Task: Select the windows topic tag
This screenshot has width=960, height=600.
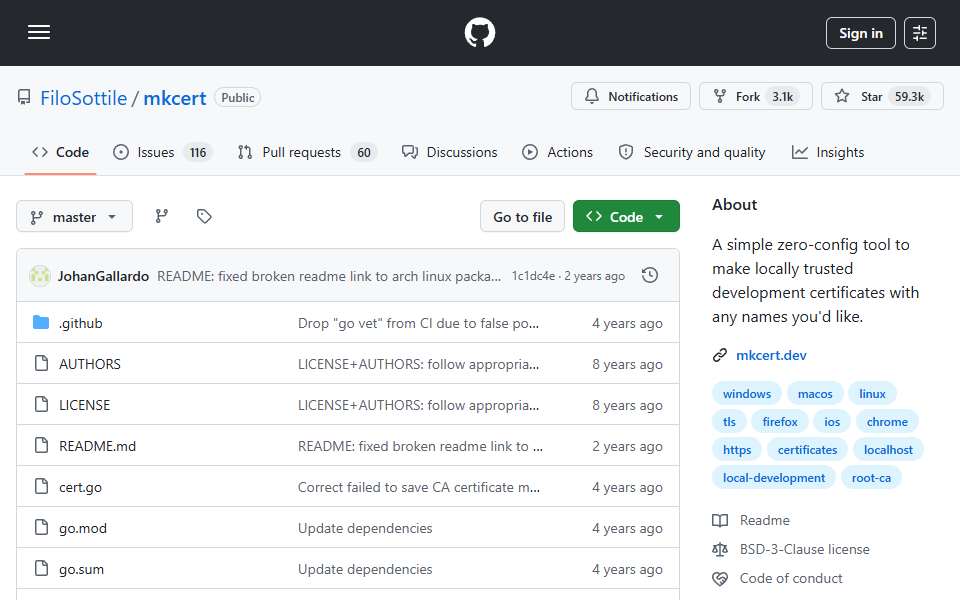Action: (746, 394)
